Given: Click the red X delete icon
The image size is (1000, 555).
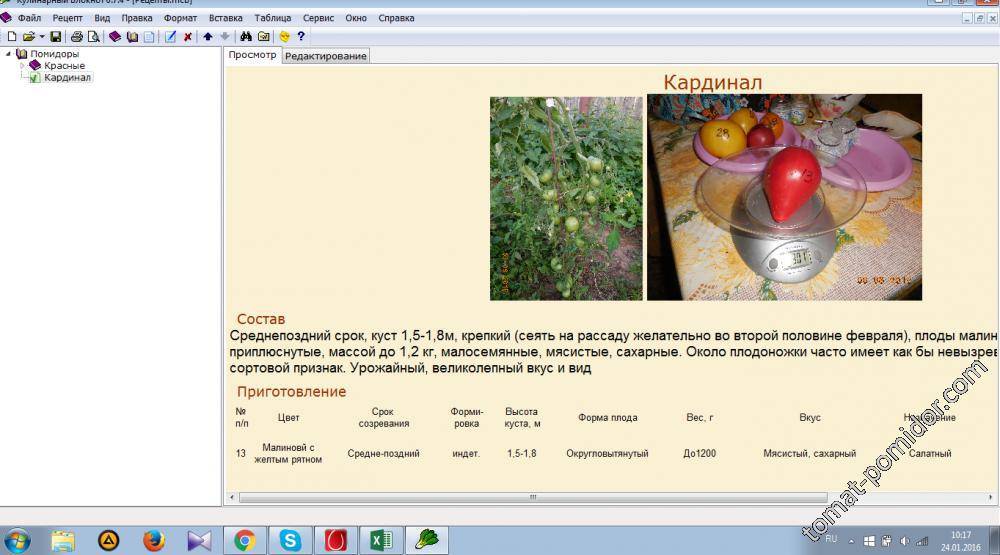Looking at the screenshot, I should click(187, 37).
